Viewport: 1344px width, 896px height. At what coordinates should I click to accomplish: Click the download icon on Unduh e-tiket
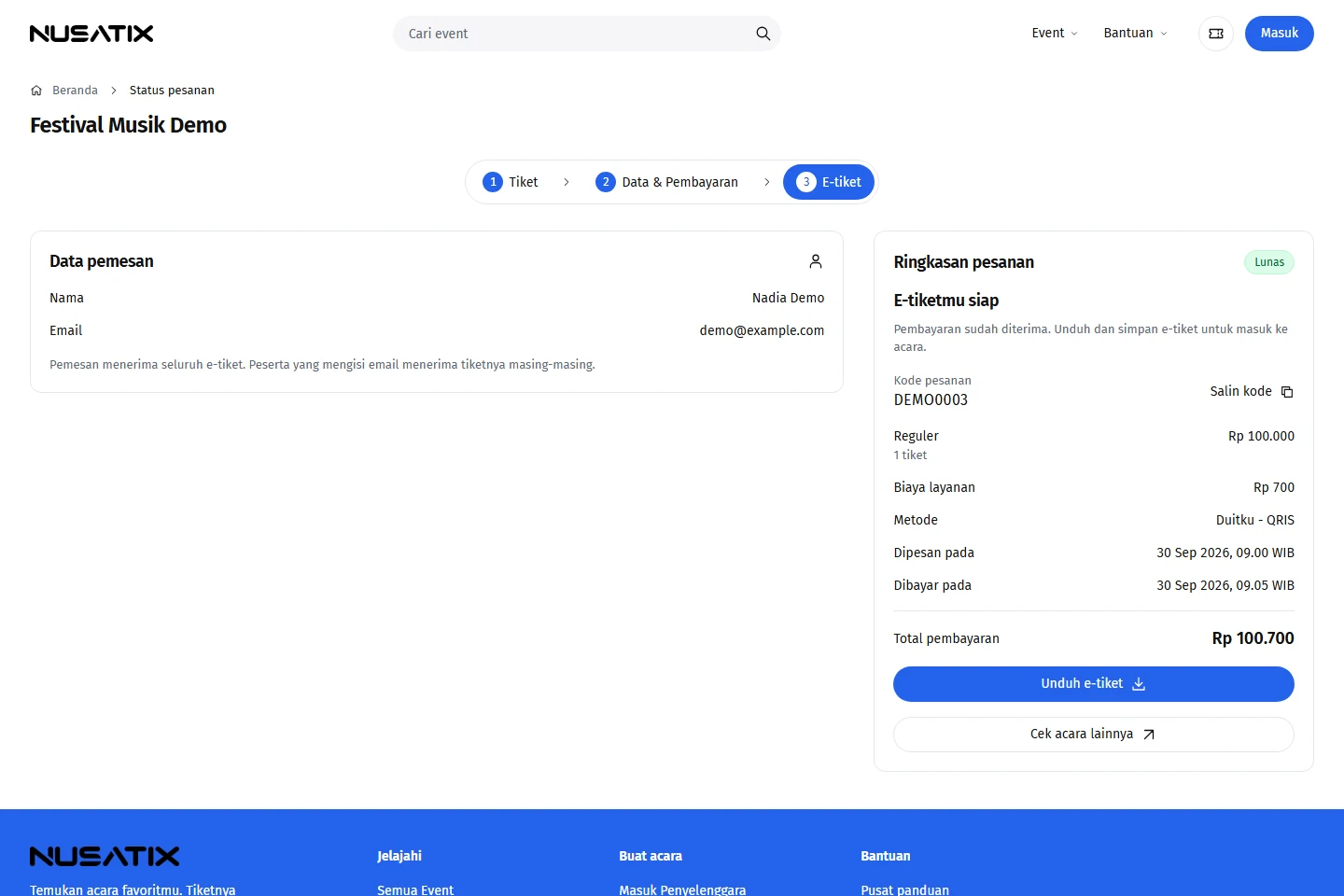click(x=1139, y=684)
